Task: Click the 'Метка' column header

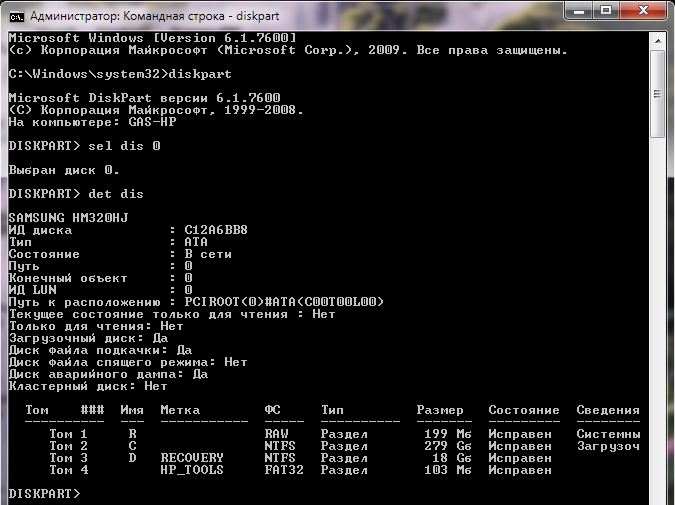Action: [x=180, y=410]
